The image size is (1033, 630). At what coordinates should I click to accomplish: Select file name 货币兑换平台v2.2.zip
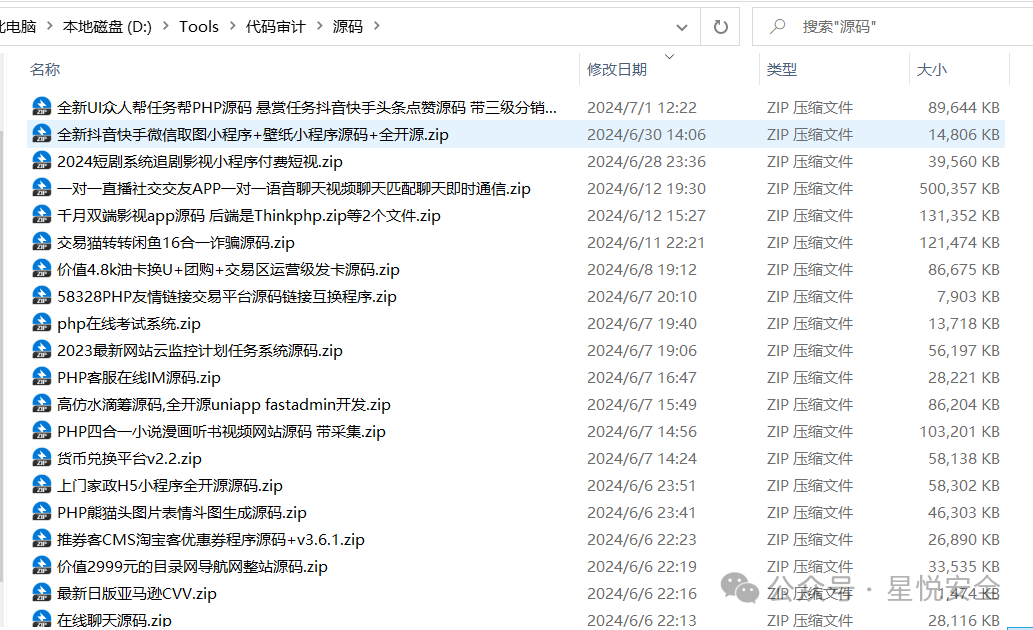130,459
